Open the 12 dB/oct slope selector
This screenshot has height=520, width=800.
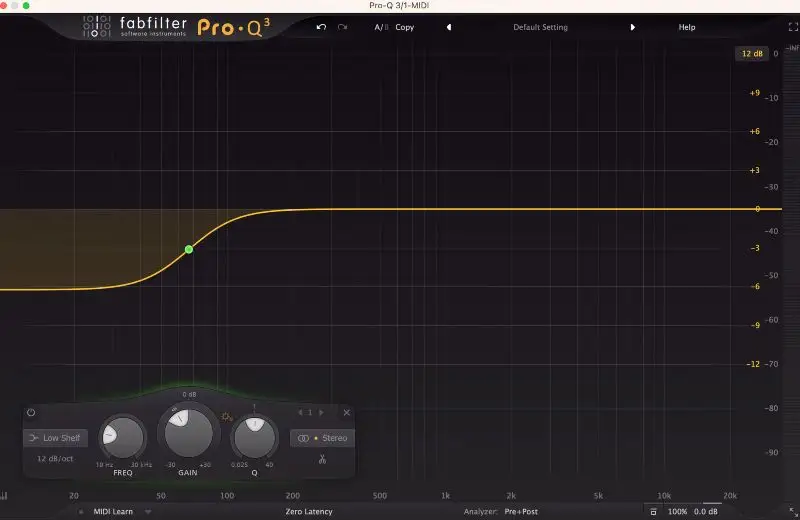point(56,458)
